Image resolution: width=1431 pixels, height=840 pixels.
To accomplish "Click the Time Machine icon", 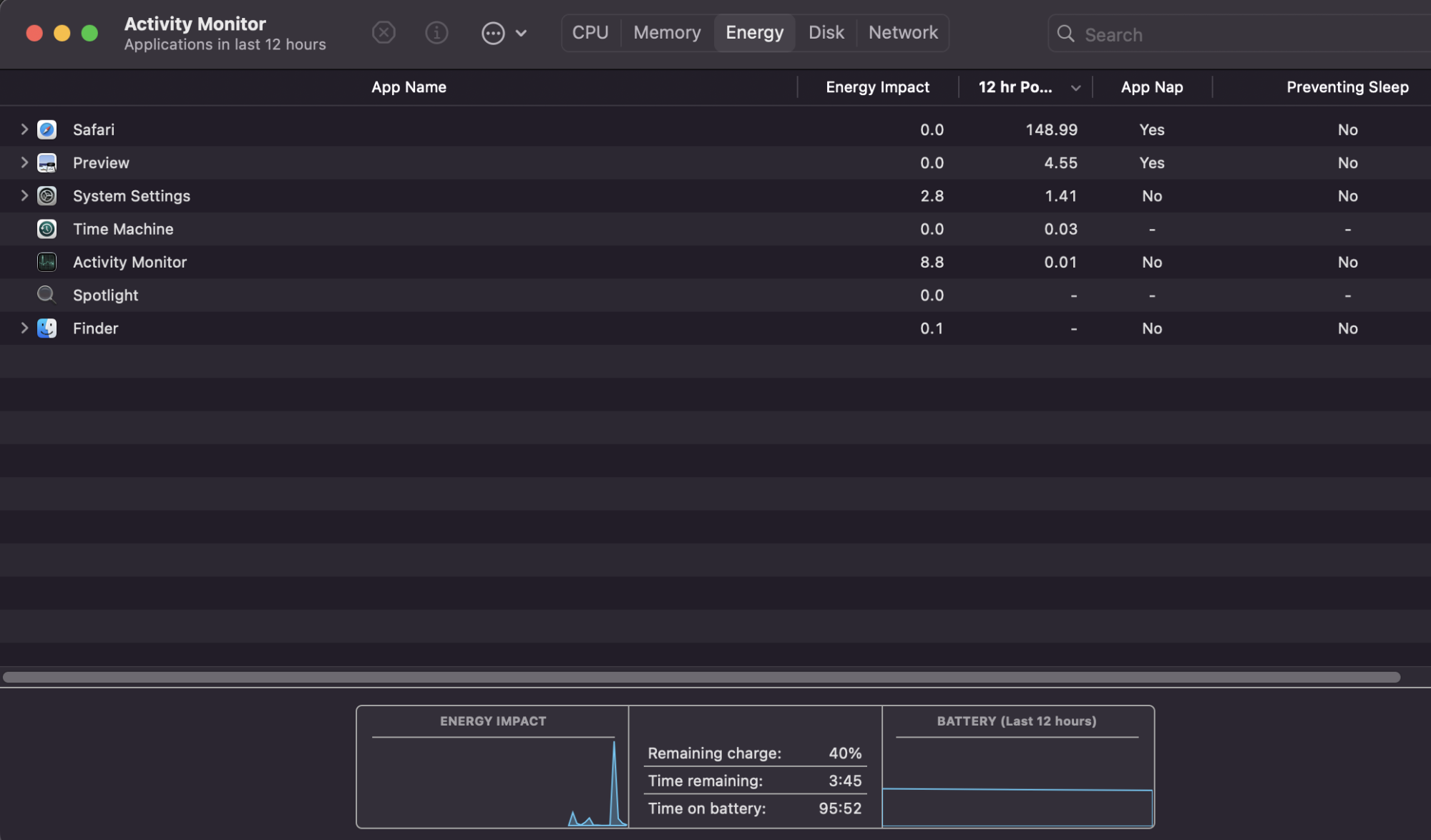I will tap(47, 229).
